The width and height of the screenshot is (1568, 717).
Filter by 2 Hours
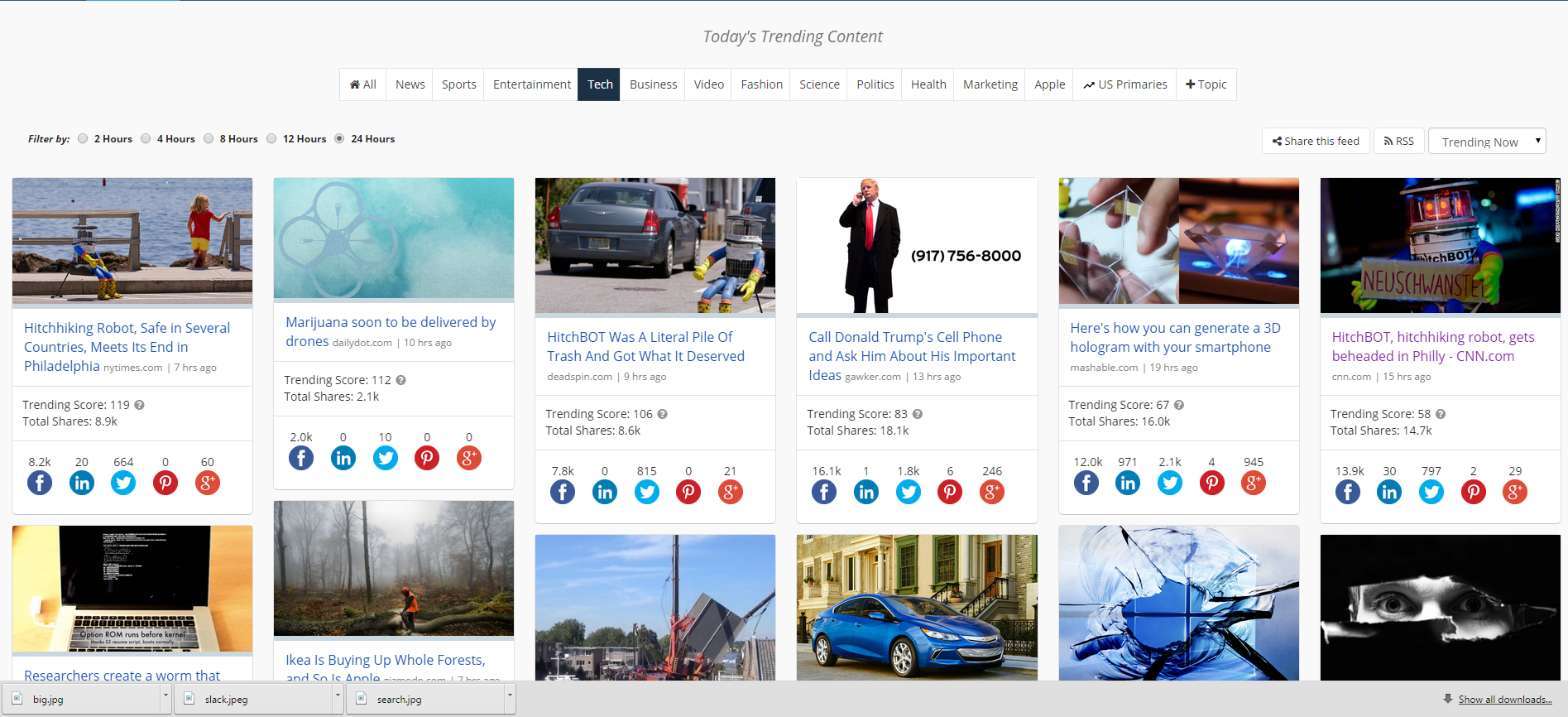[83, 138]
